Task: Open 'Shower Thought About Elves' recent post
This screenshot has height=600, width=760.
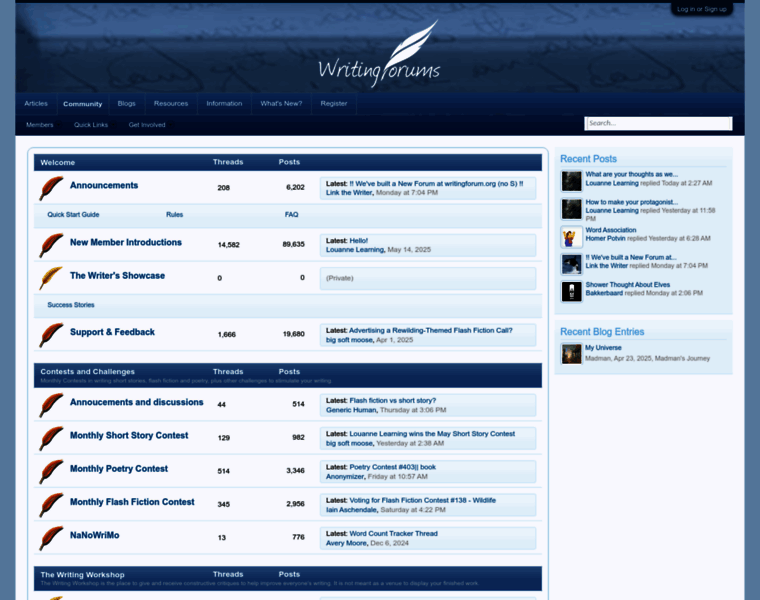Action: [x=628, y=285]
